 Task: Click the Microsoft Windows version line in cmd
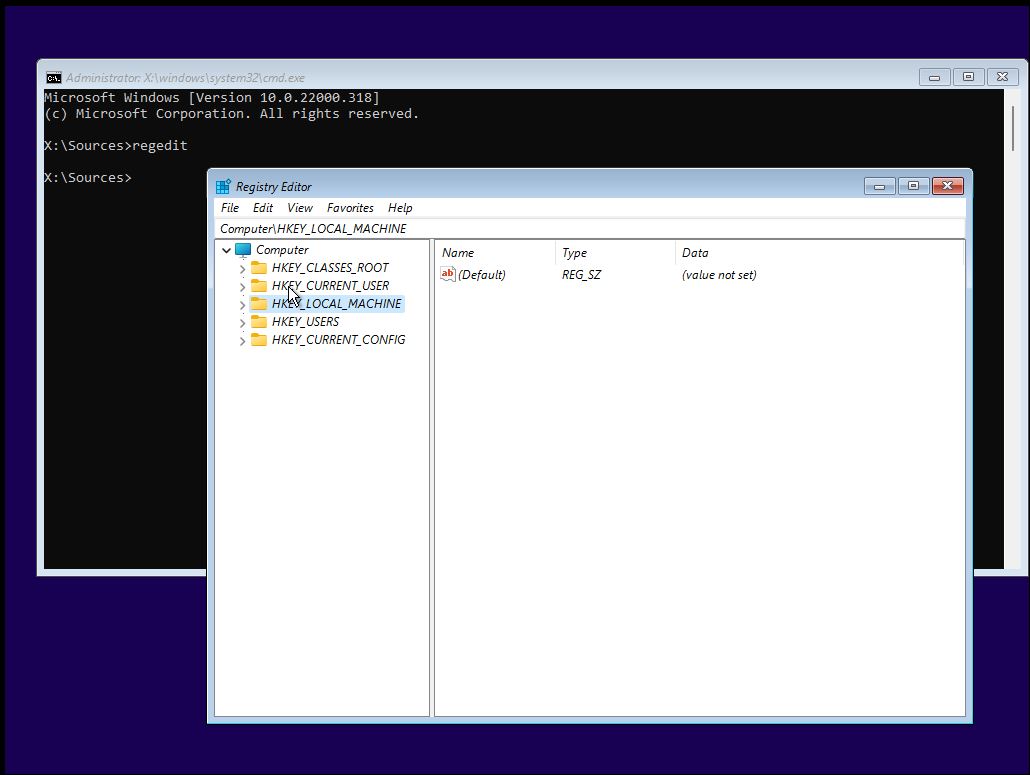click(212, 97)
